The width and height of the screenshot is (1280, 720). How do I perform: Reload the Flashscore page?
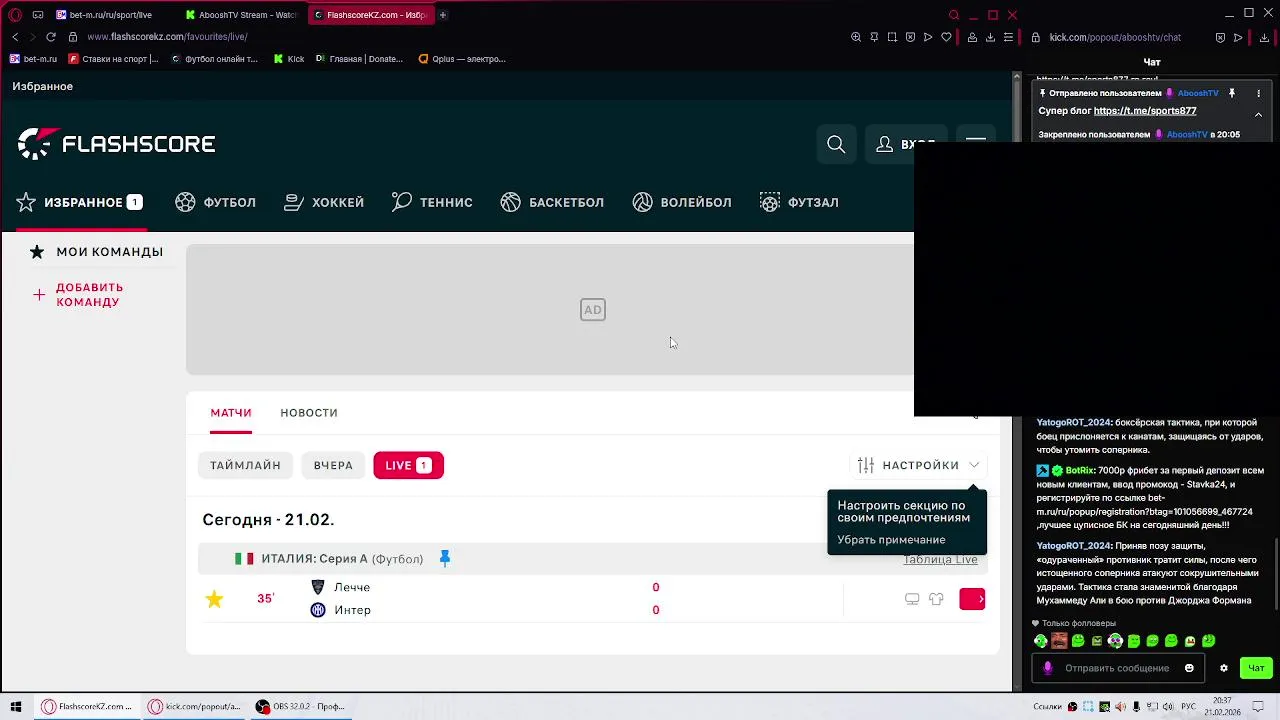[51, 37]
